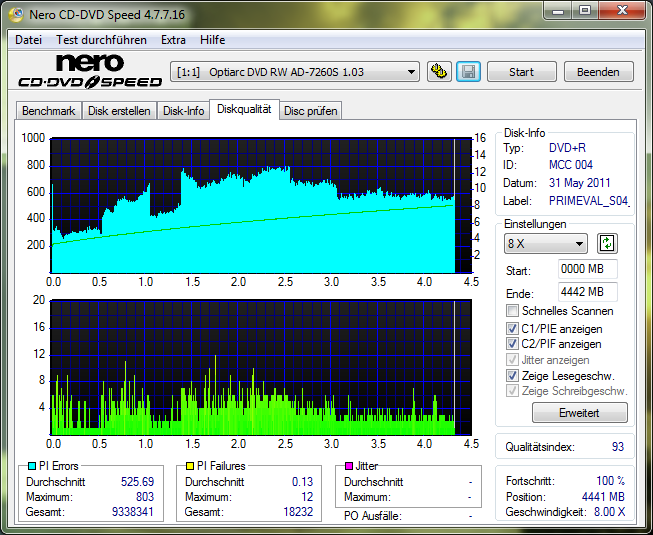Click the Jitter anzeigen checkbox

[512, 359]
